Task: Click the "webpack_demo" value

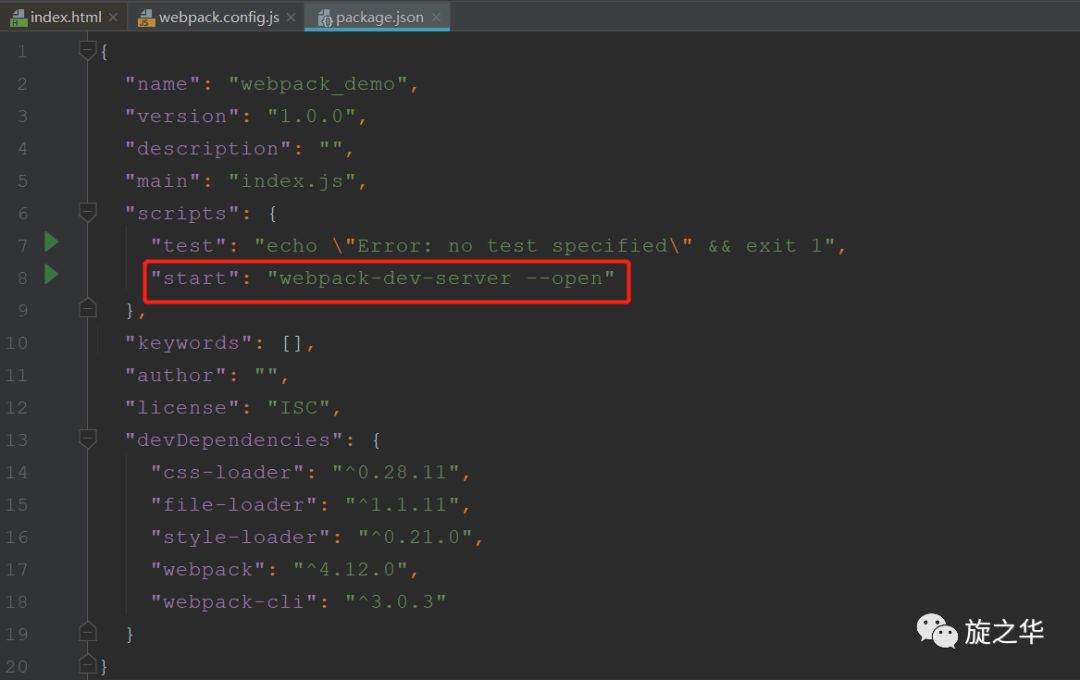Action: pyautogui.click(x=318, y=84)
